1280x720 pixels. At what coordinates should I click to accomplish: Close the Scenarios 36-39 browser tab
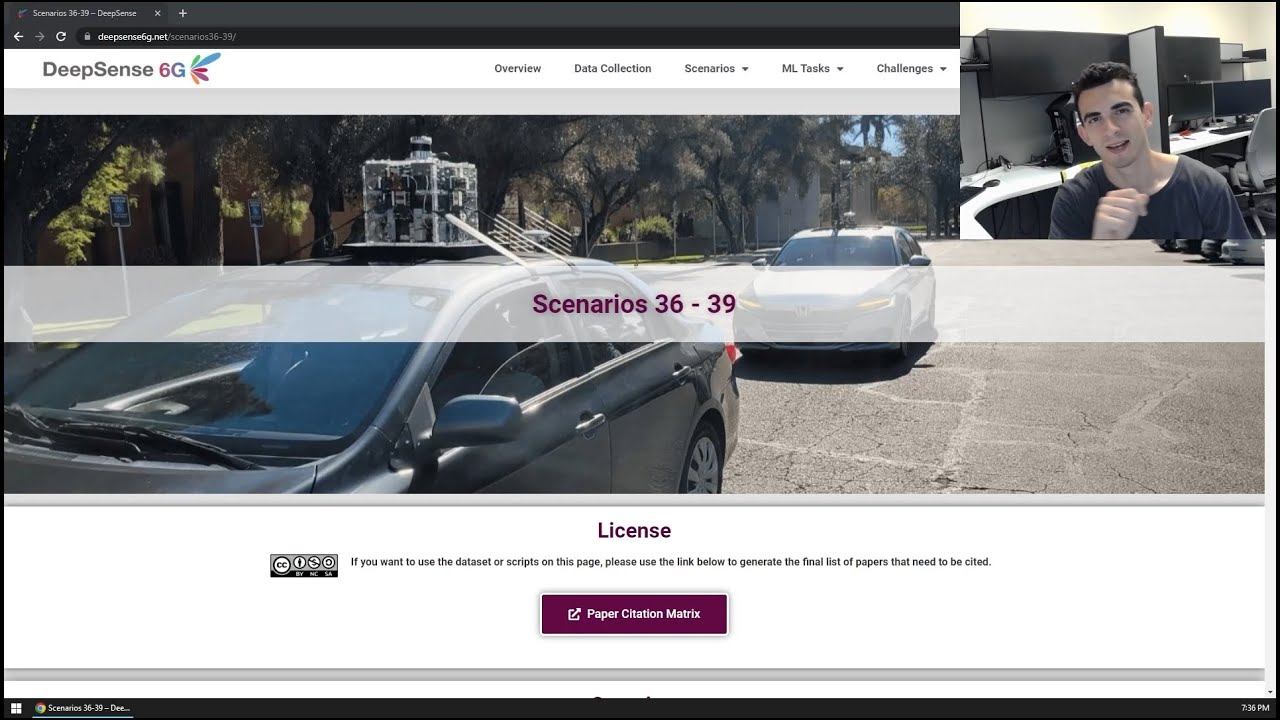(158, 13)
